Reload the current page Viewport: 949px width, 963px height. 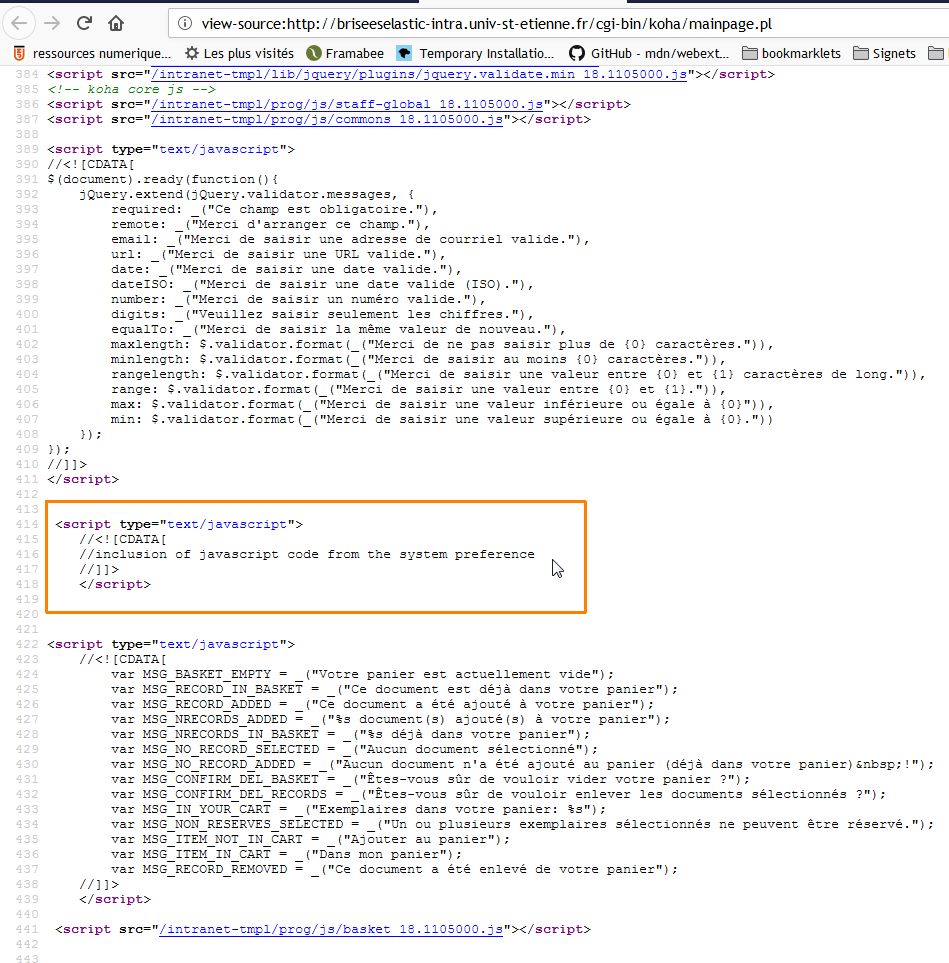pyautogui.click(x=85, y=22)
